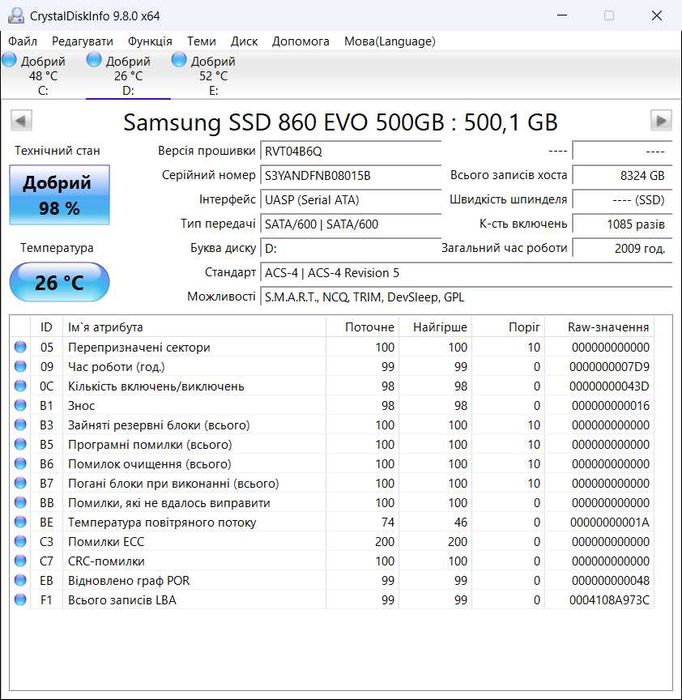Image resolution: width=682 pixels, height=700 pixels.
Task: Open the Мова(Language) menu
Action: click(x=390, y=42)
